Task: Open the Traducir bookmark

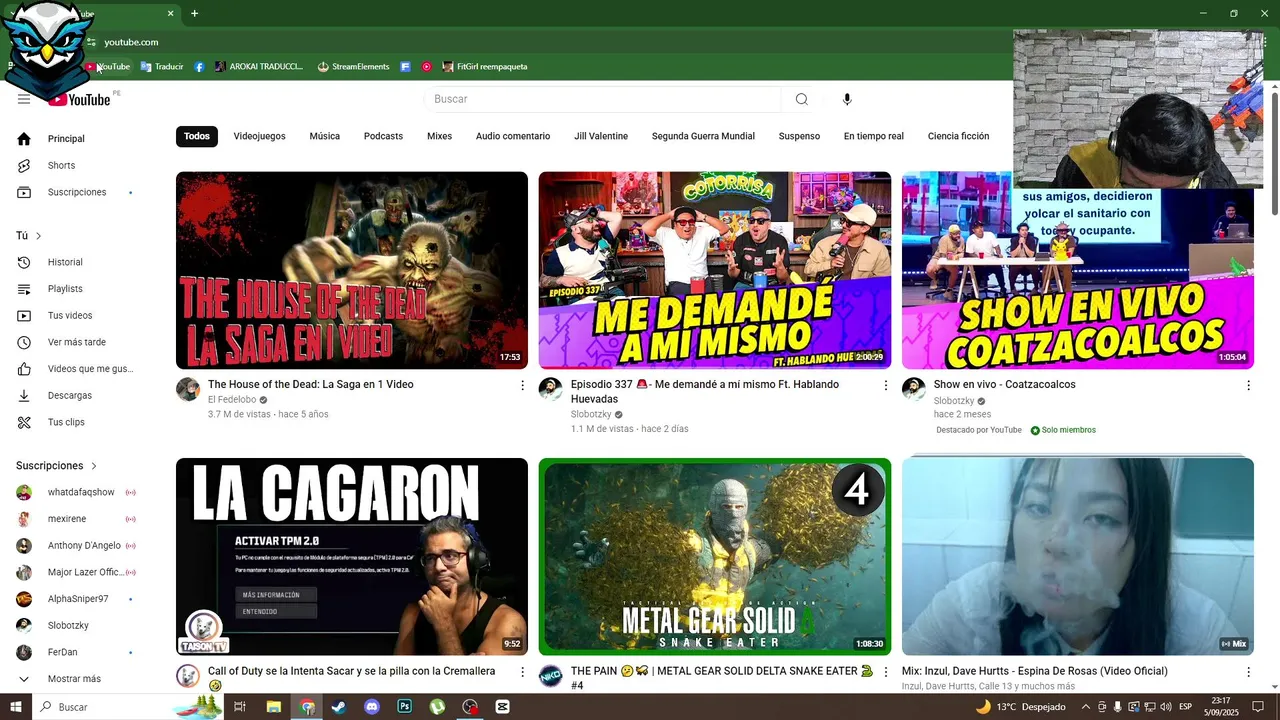Action: point(162,67)
